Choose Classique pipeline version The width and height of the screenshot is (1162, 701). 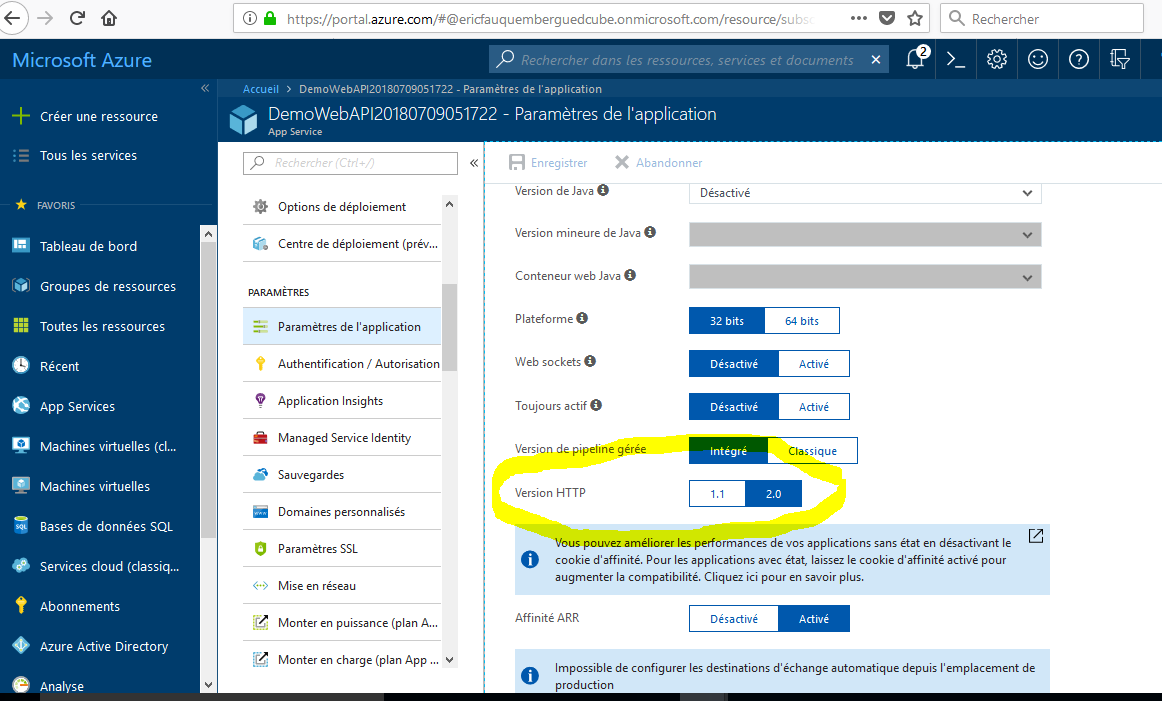[812, 451]
